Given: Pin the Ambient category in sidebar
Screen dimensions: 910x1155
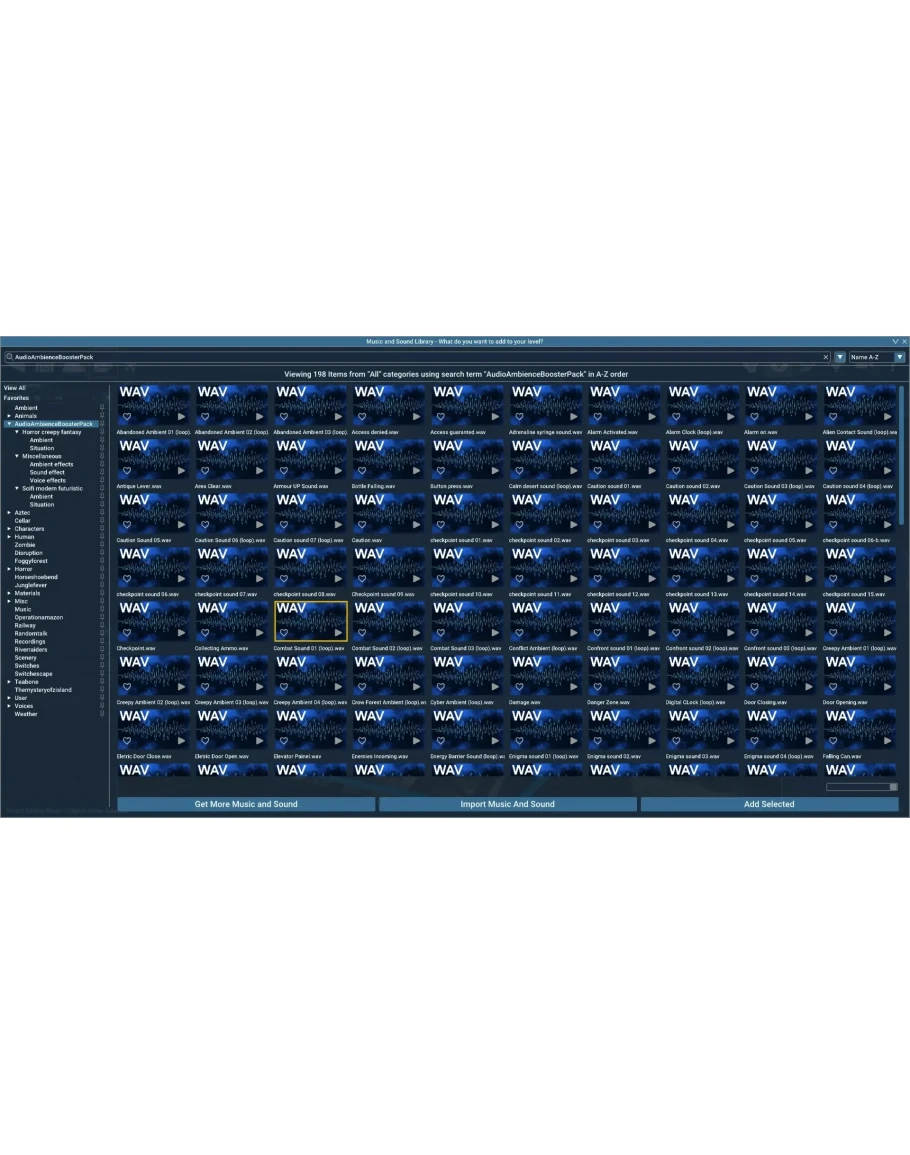Looking at the screenshot, I should click(102, 408).
